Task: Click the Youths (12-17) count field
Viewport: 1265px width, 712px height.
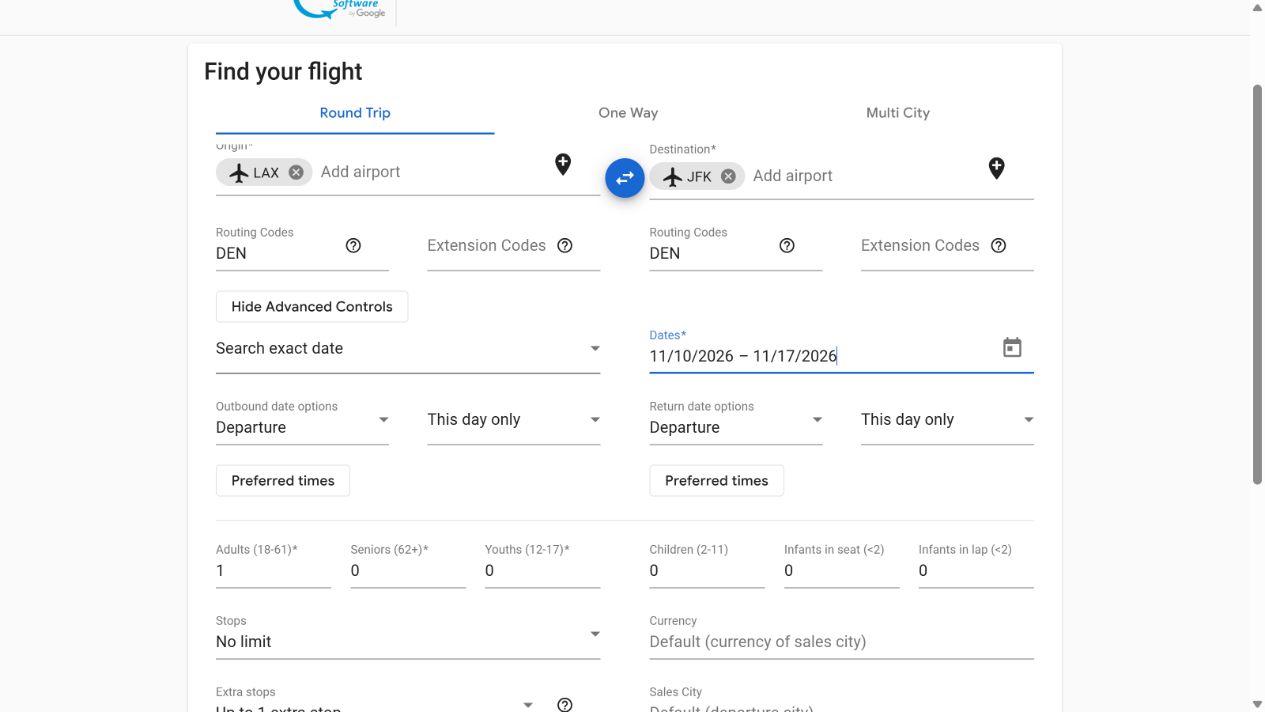Action: coord(542,570)
